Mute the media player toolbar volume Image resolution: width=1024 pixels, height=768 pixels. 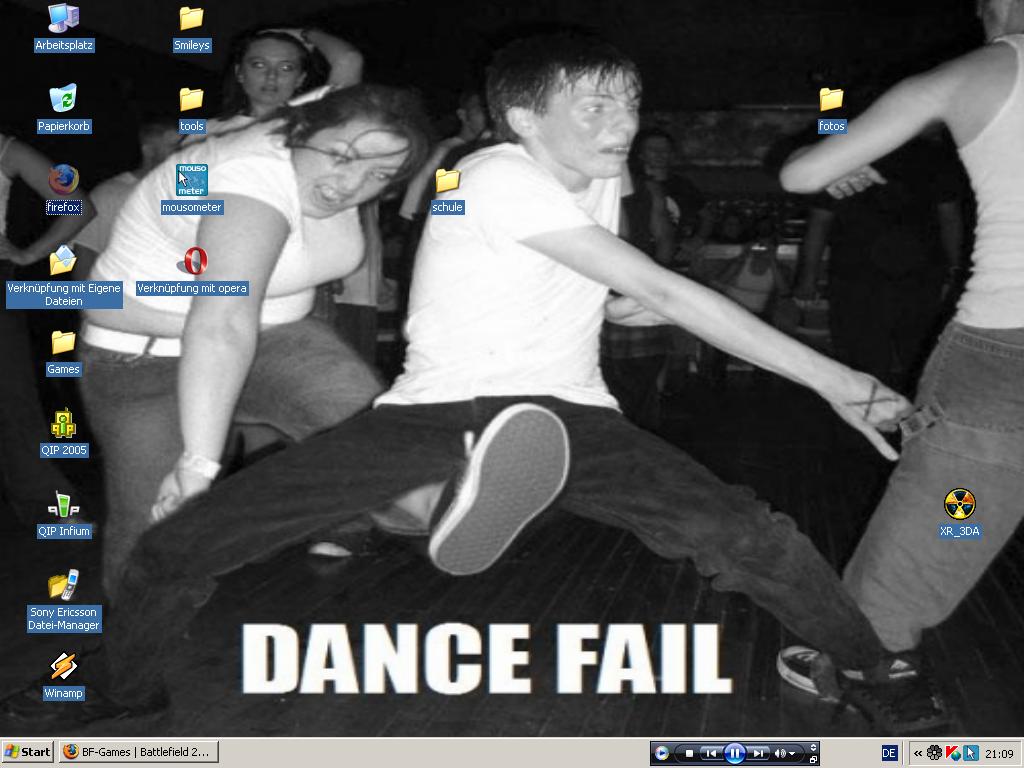[x=779, y=753]
